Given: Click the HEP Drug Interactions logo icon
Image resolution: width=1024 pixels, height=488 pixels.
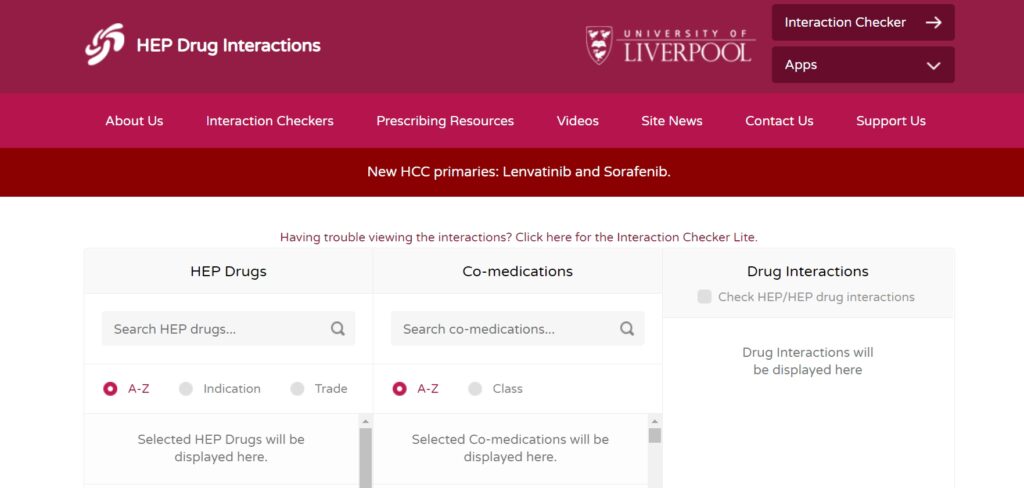Looking at the screenshot, I should click(104, 44).
